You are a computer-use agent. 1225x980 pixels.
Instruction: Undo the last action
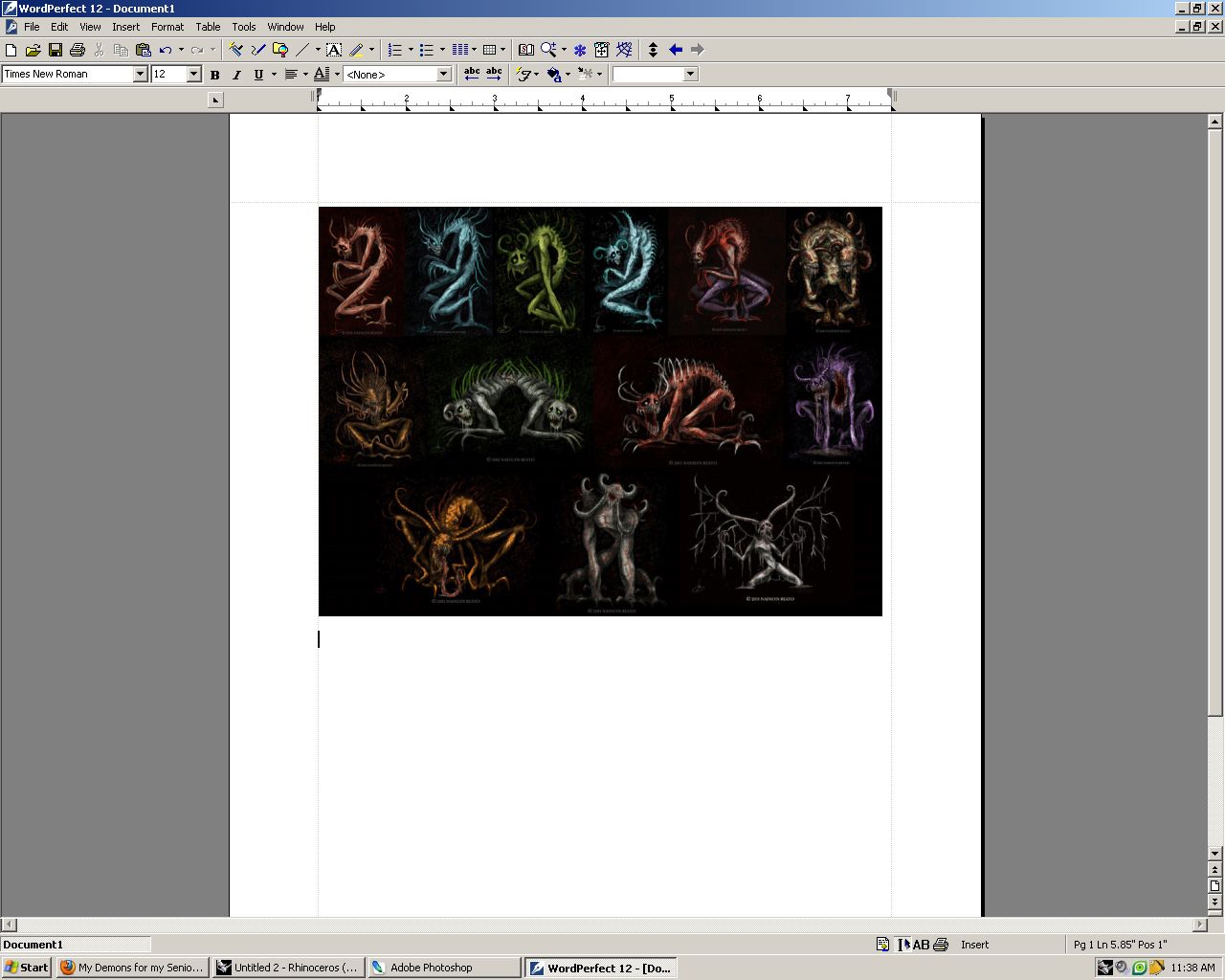(x=166, y=50)
